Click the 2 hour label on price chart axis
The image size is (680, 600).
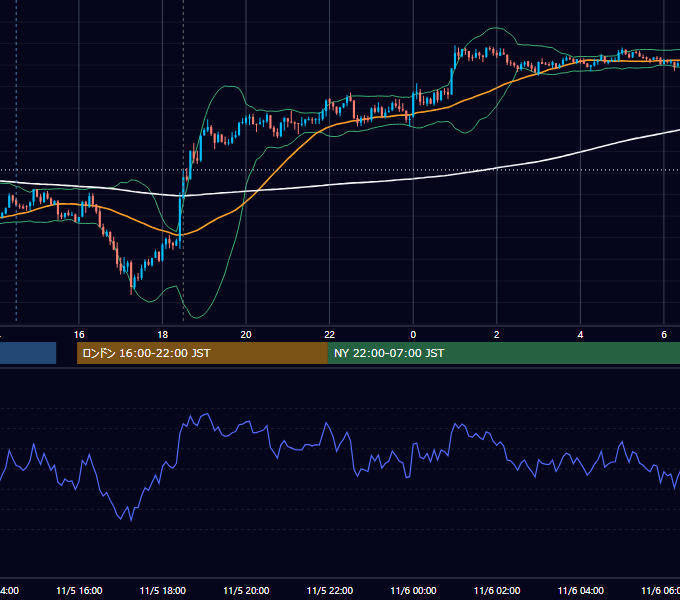coord(497,335)
